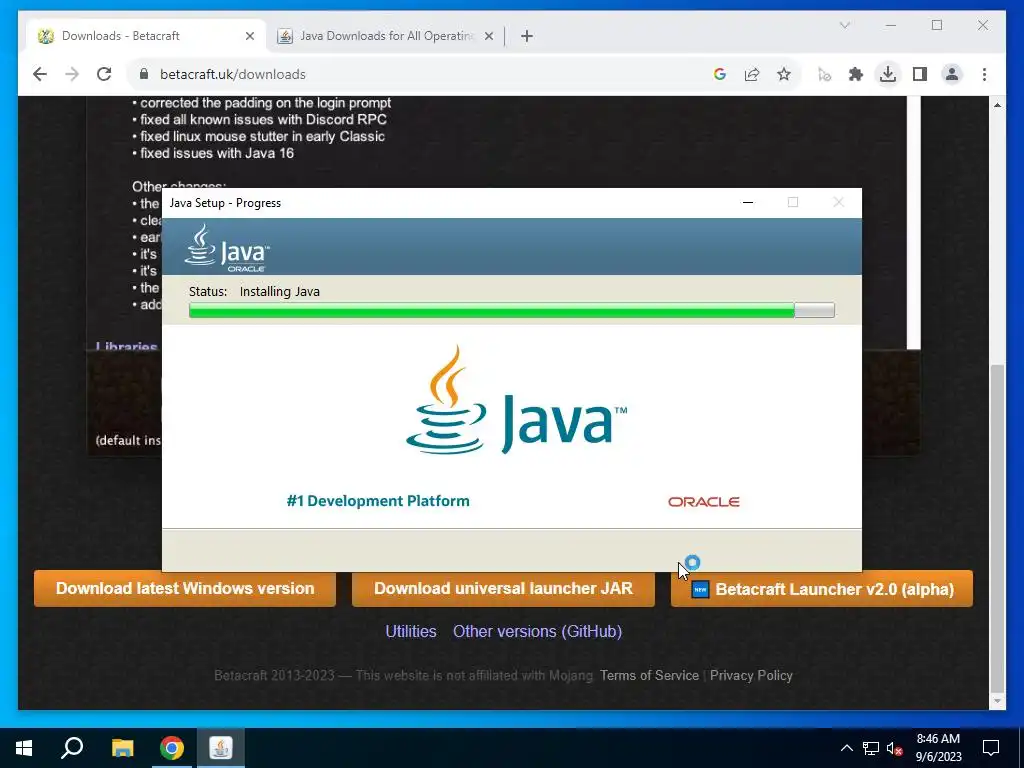The width and height of the screenshot is (1024, 768).
Task: Click Download universal launcher JAR button
Action: click(504, 588)
